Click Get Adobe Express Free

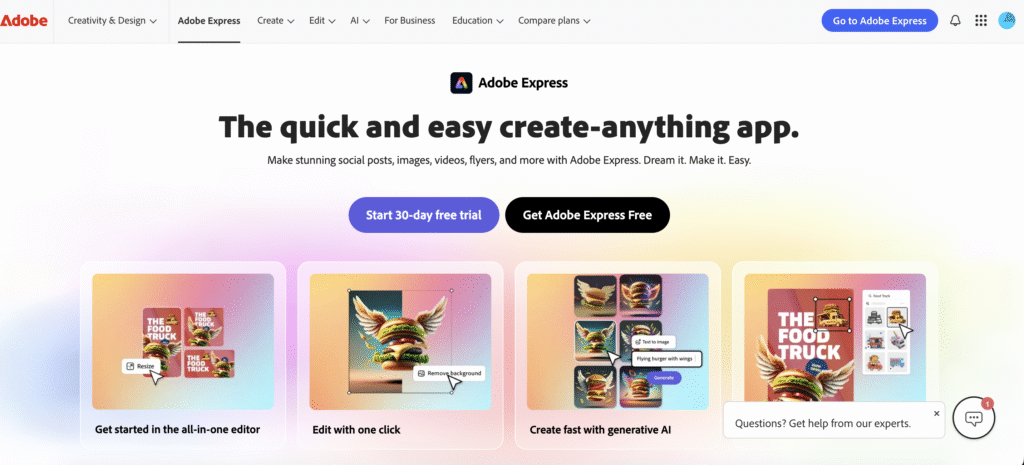click(x=587, y=215)
